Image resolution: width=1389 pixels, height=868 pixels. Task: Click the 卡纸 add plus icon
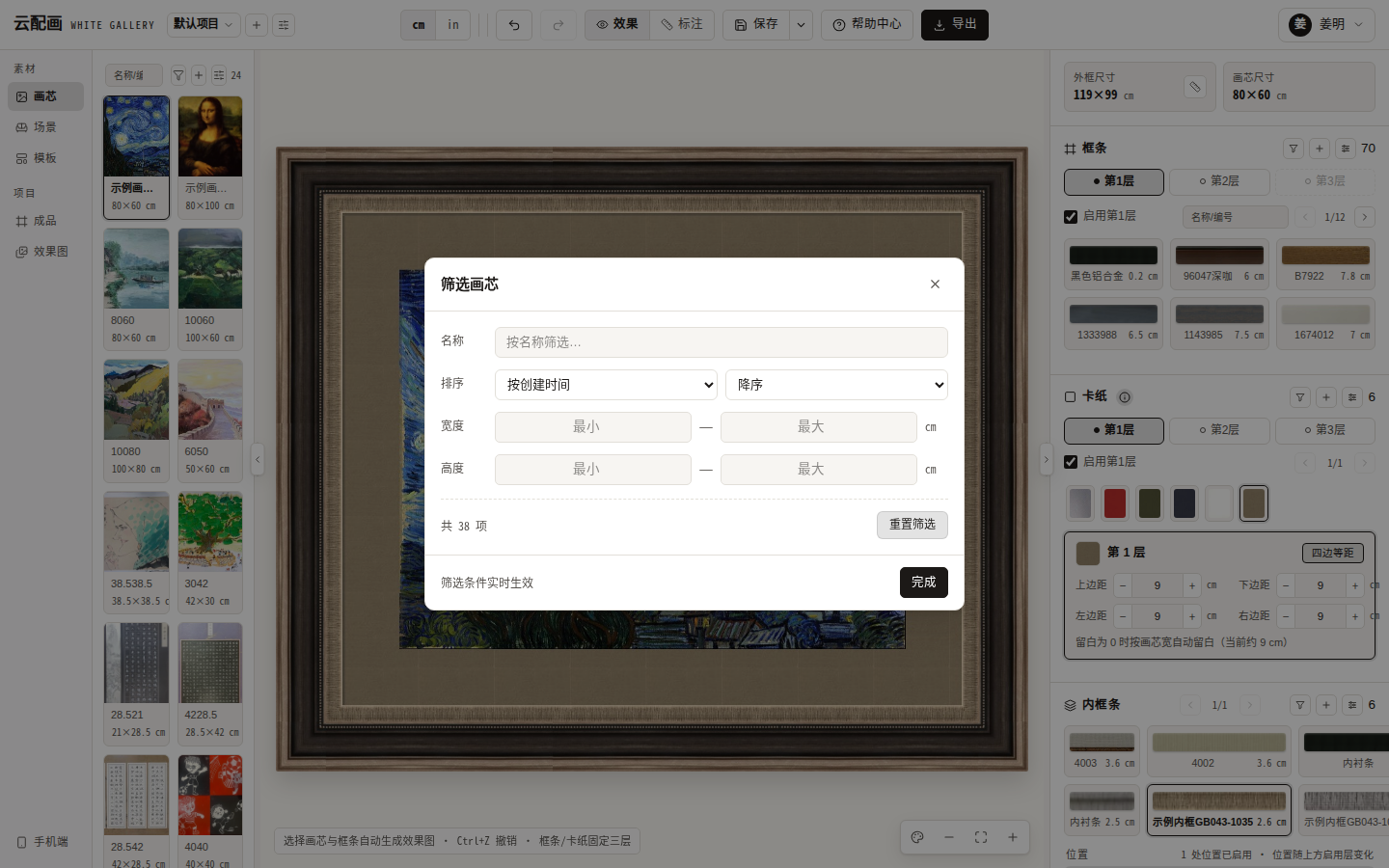coord(1326,397)
